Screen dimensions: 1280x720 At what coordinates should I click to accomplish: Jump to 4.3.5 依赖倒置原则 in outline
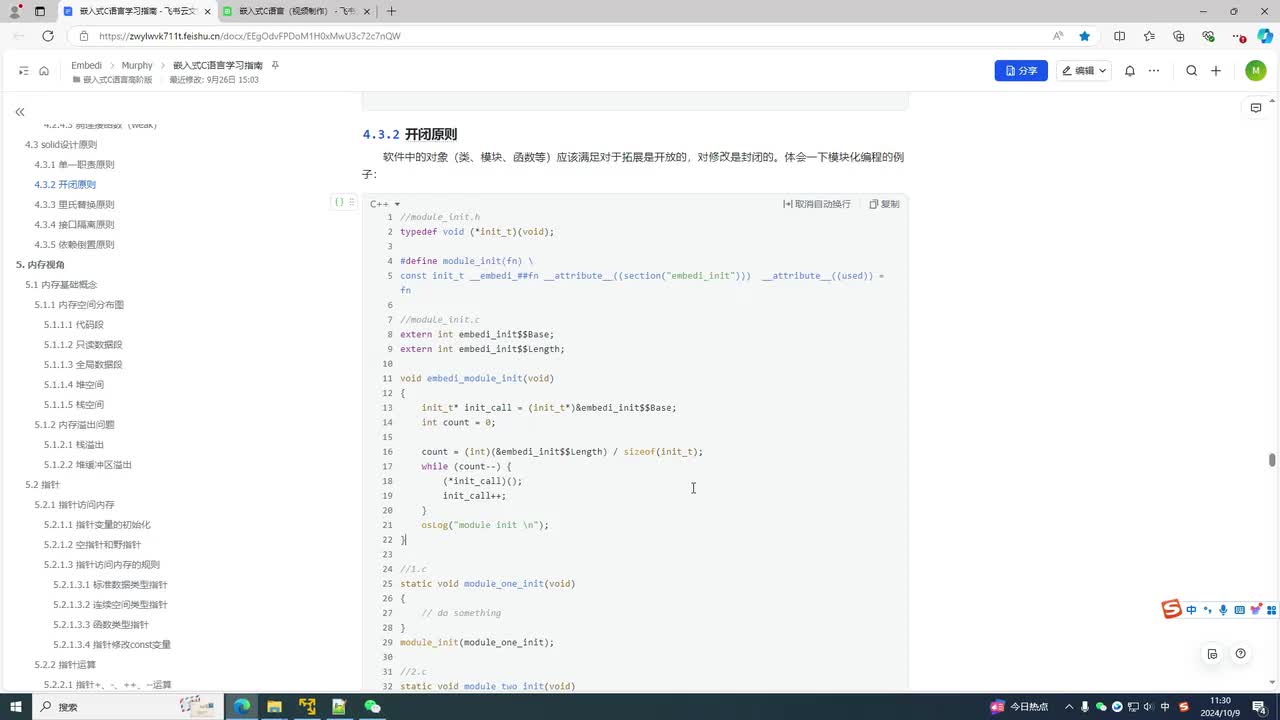tap(74, 244)
